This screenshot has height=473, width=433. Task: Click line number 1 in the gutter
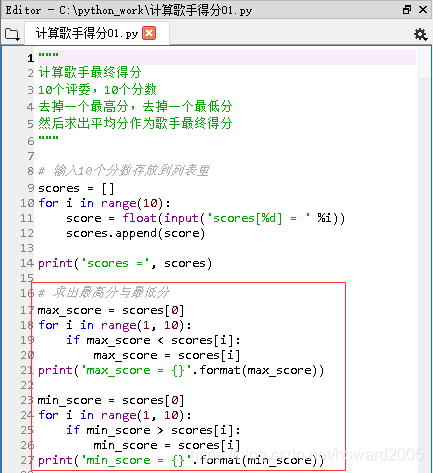pyautogui.click(x=30, y=58)
